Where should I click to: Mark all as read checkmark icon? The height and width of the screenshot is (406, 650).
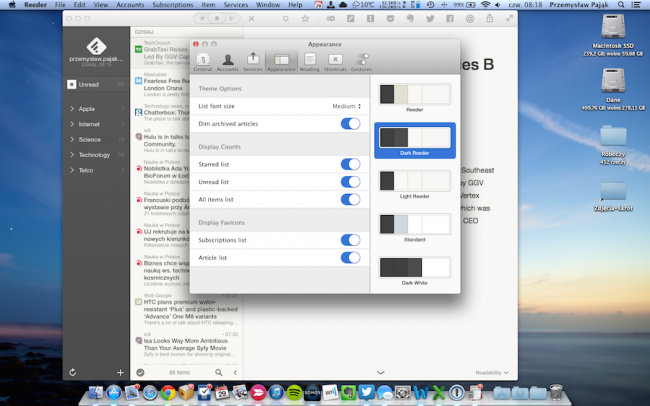(x=141, y=372)
